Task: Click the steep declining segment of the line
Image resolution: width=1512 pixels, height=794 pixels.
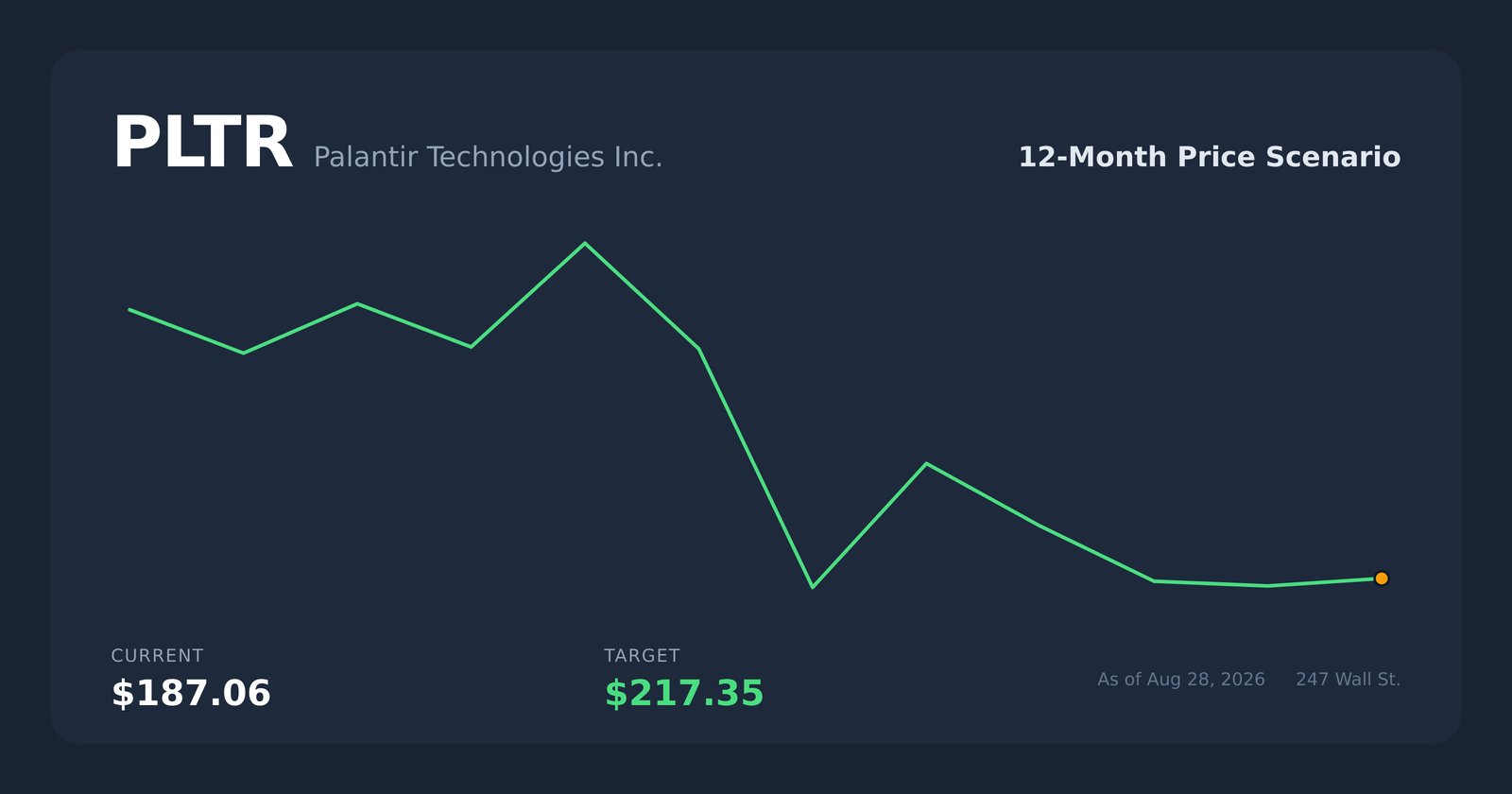Action: point(756,468)
